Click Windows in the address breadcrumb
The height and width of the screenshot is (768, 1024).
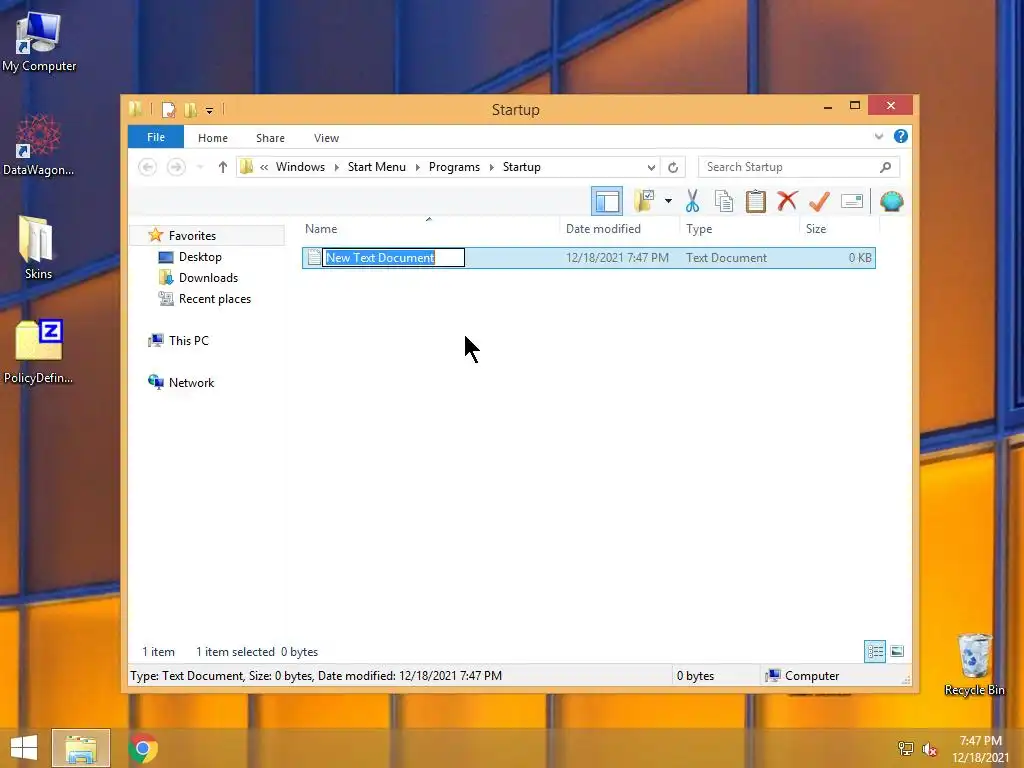click(300, 167)
